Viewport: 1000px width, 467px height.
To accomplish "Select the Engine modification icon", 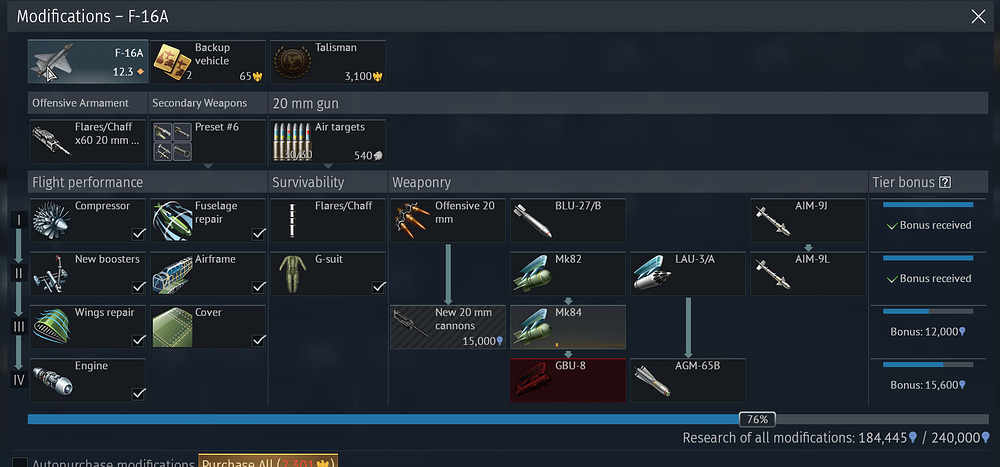I will click(x=51, y=380).
